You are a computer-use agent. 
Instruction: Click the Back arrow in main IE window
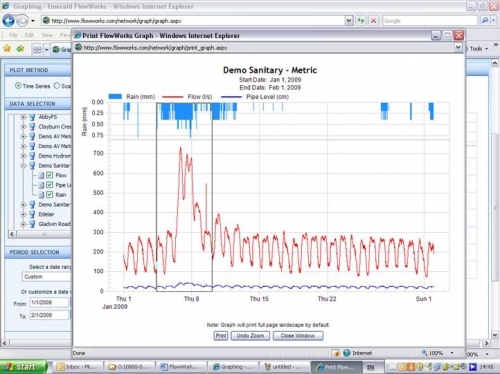coord(8,21)
